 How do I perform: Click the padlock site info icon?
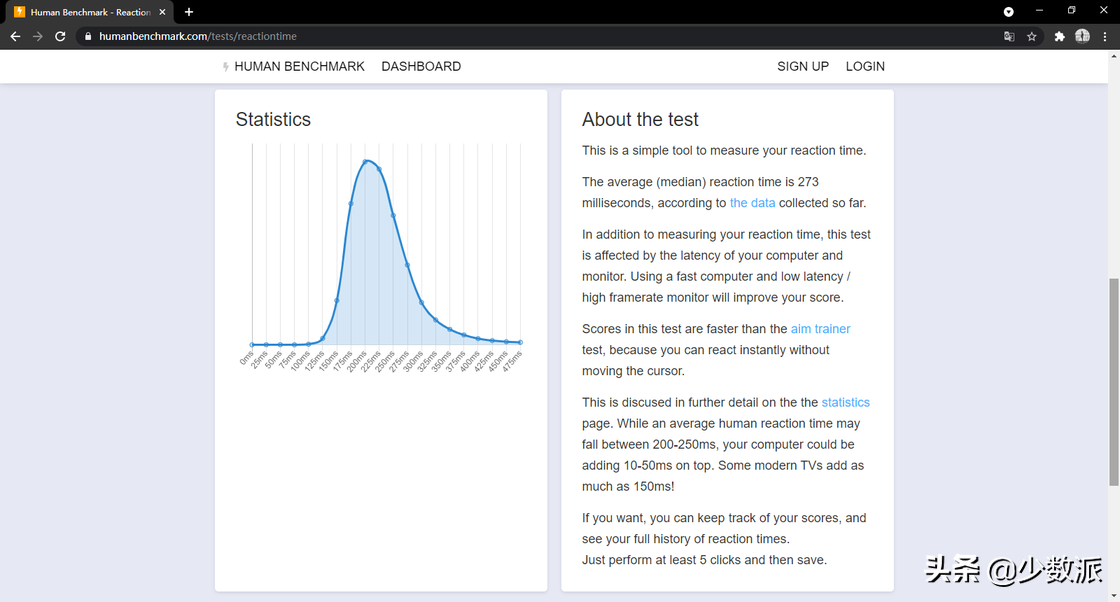(x=88, y=36)
